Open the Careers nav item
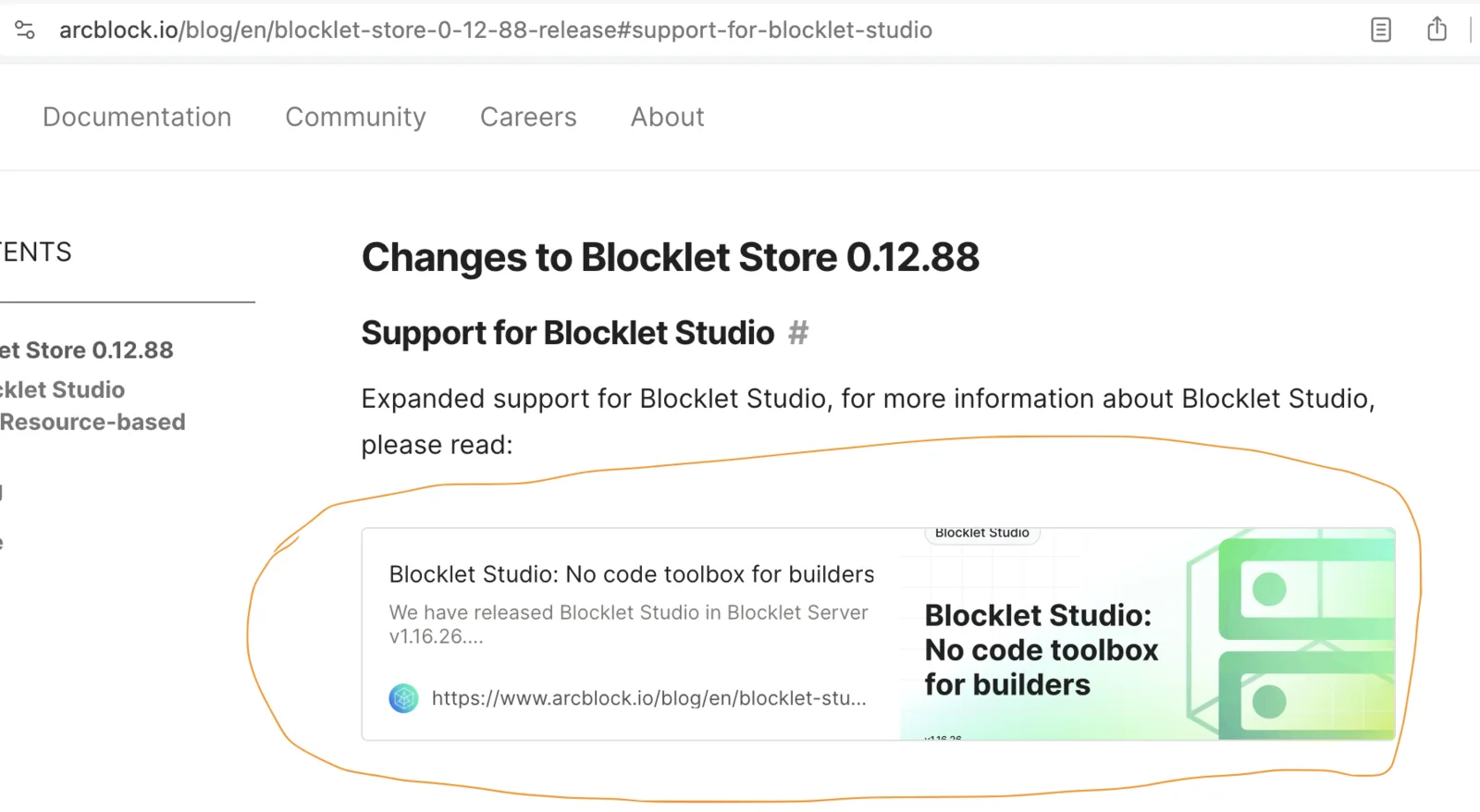 tap(528, 117)
